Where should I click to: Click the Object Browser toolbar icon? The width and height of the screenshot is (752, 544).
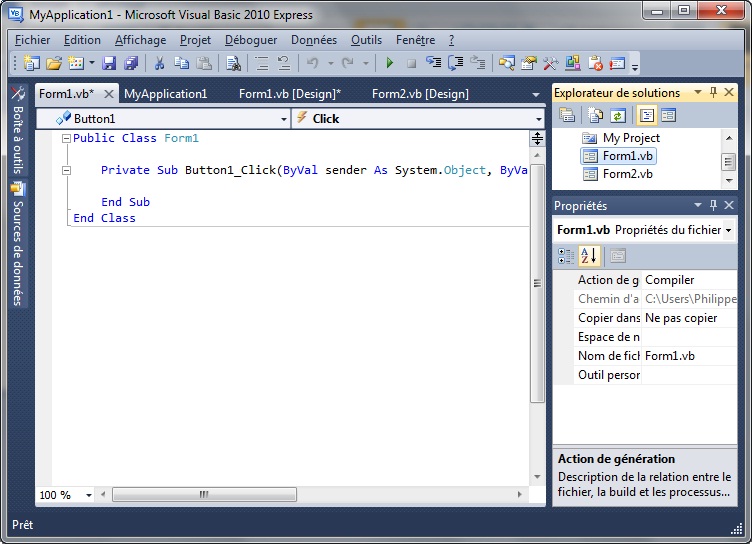pos(573,63)
